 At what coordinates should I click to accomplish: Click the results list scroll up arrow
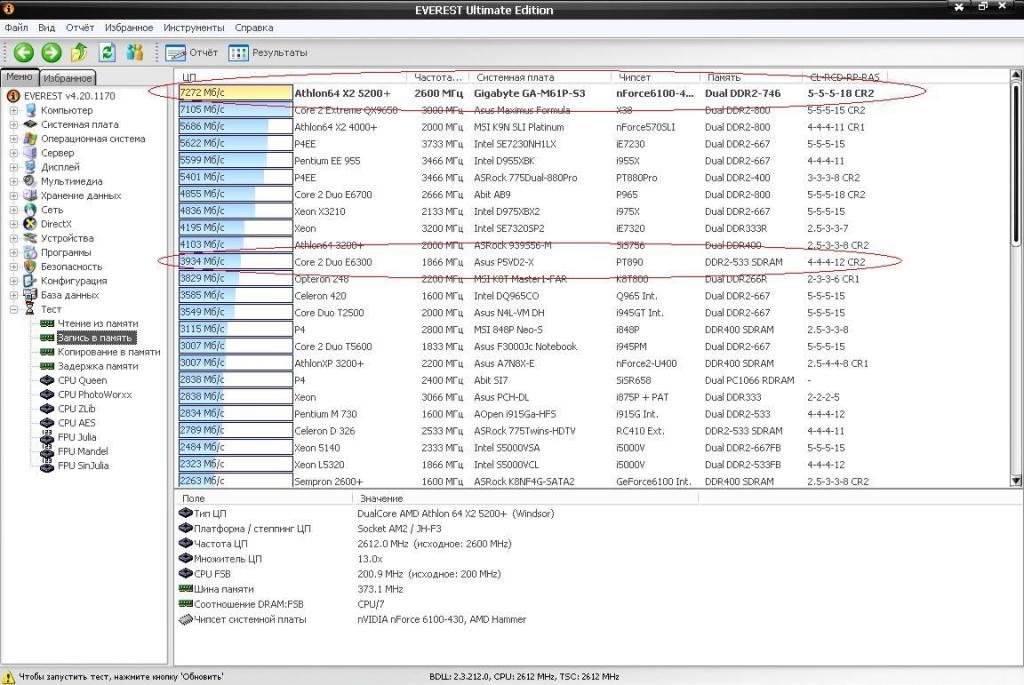click(x=1016, y=76)
